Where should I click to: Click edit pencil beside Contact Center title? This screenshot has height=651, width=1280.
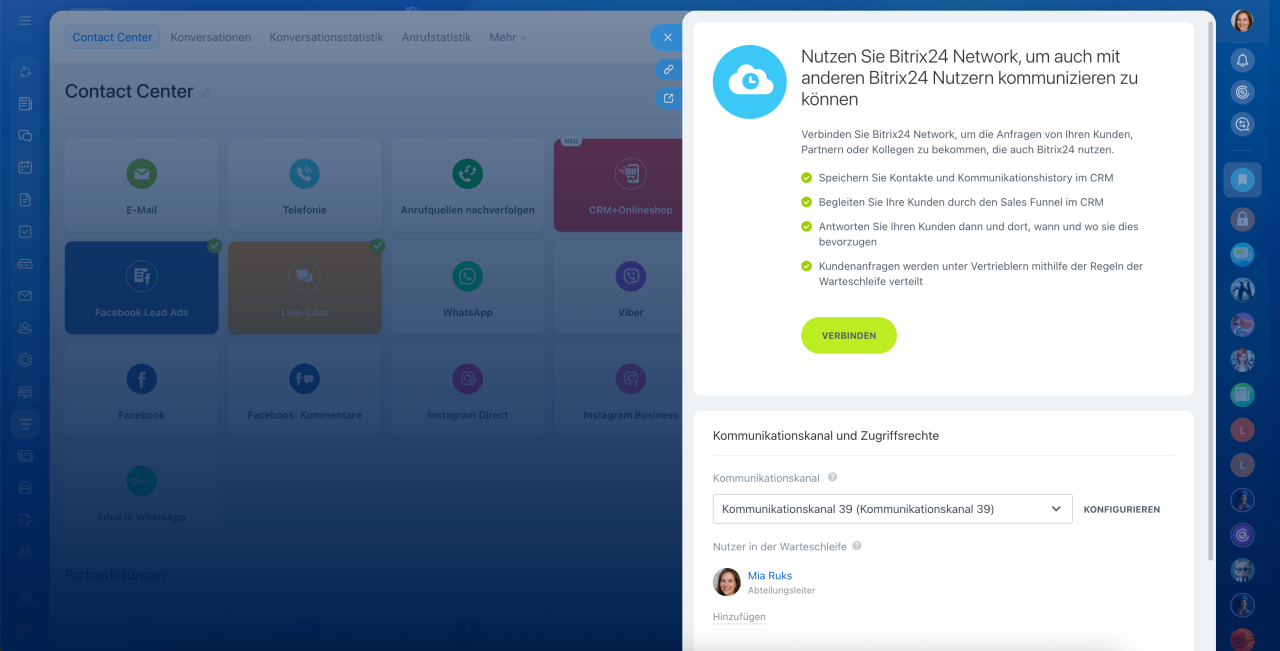tap(205, 93)
